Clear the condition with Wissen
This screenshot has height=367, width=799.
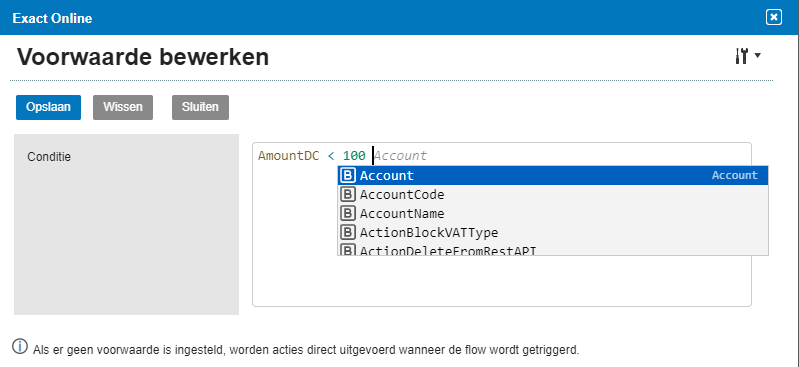(x=123, y=108)
